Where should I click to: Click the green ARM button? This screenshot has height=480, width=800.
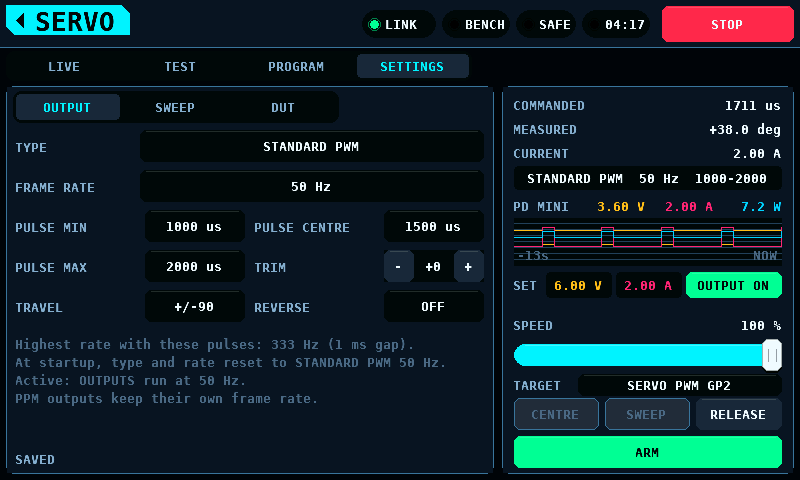click(x=647, y=452)
